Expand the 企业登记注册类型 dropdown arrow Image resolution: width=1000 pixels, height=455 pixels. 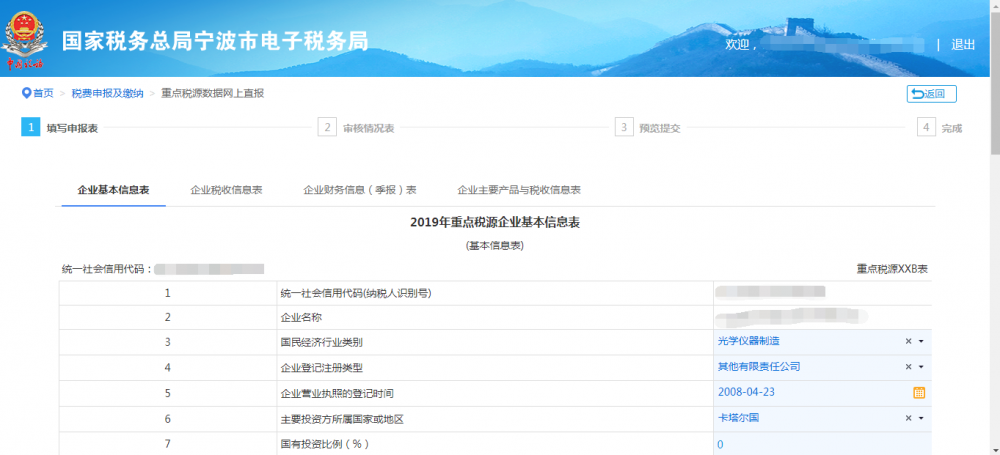(921, 367)
